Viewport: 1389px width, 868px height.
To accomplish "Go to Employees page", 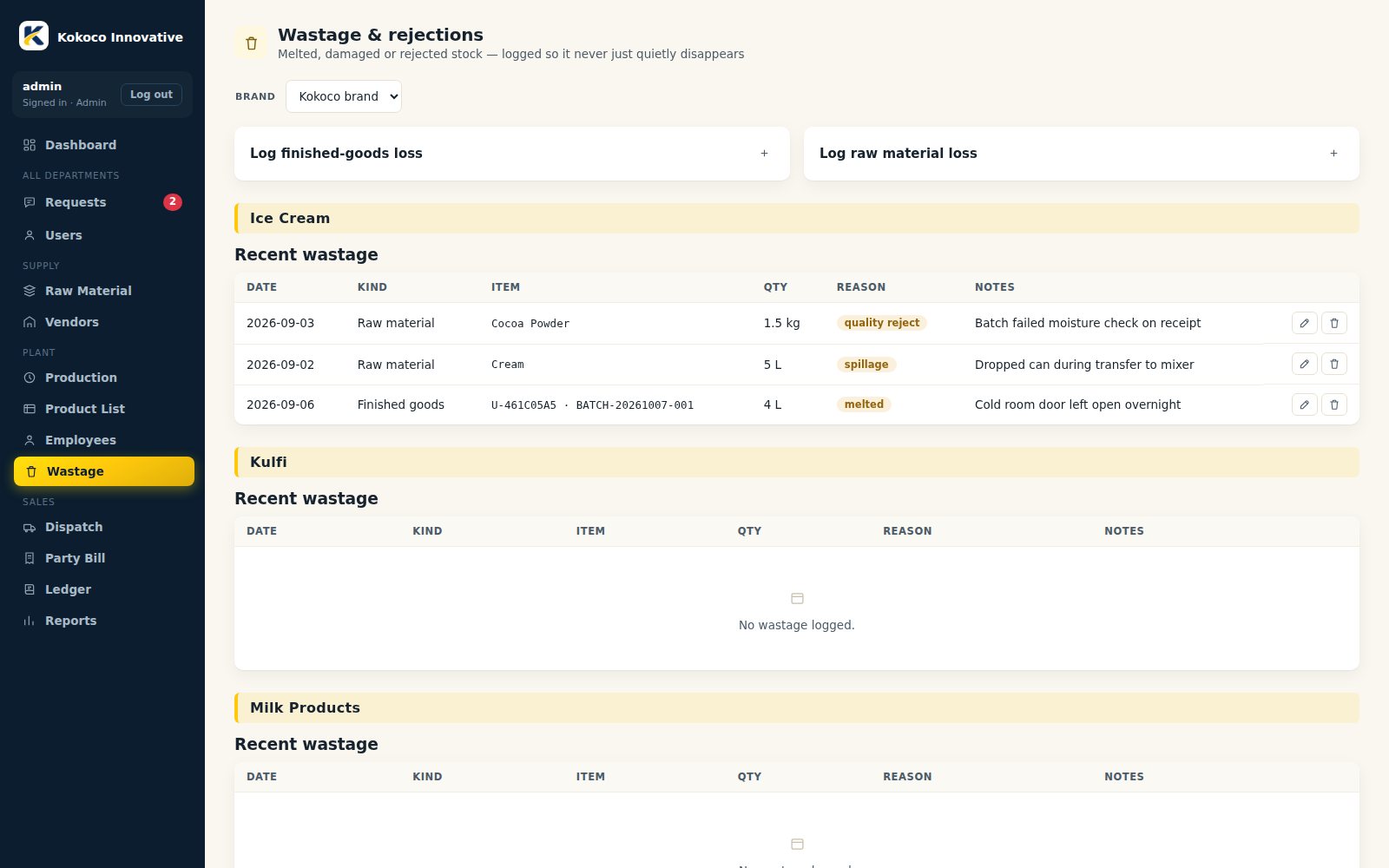I will 103,440.
